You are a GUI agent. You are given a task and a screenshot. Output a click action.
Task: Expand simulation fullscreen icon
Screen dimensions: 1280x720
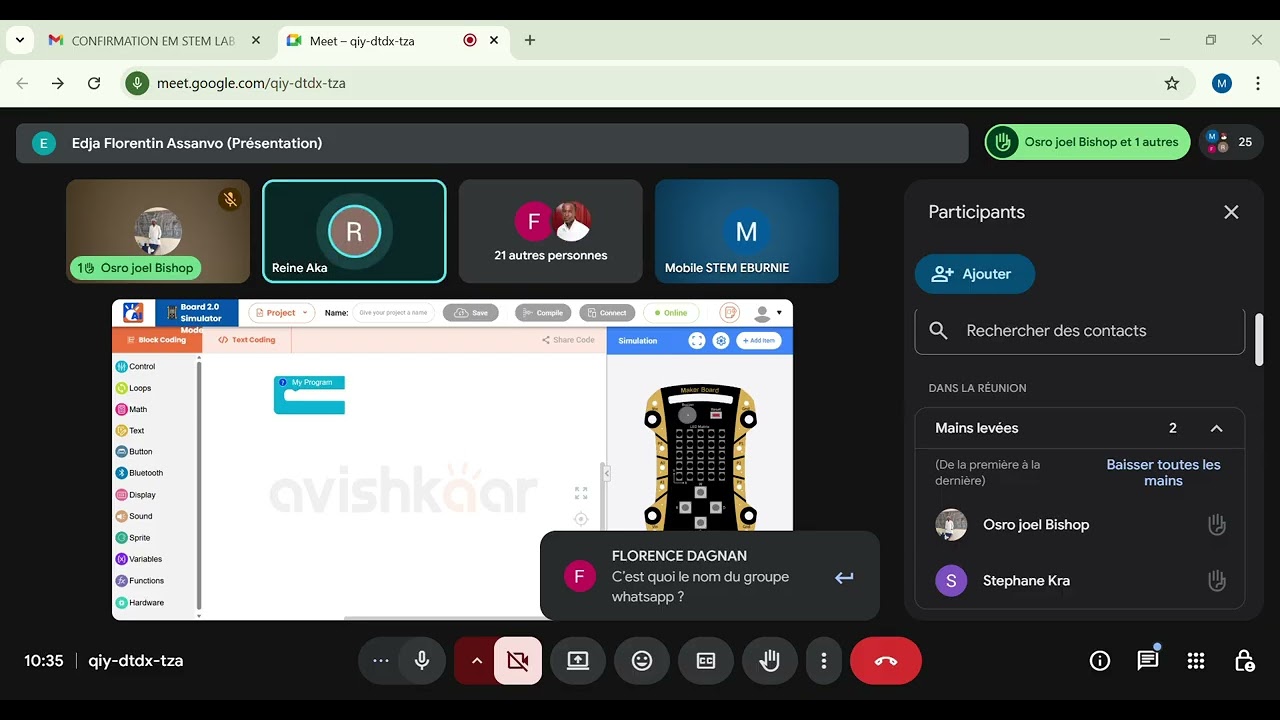[x=697, y=341]
